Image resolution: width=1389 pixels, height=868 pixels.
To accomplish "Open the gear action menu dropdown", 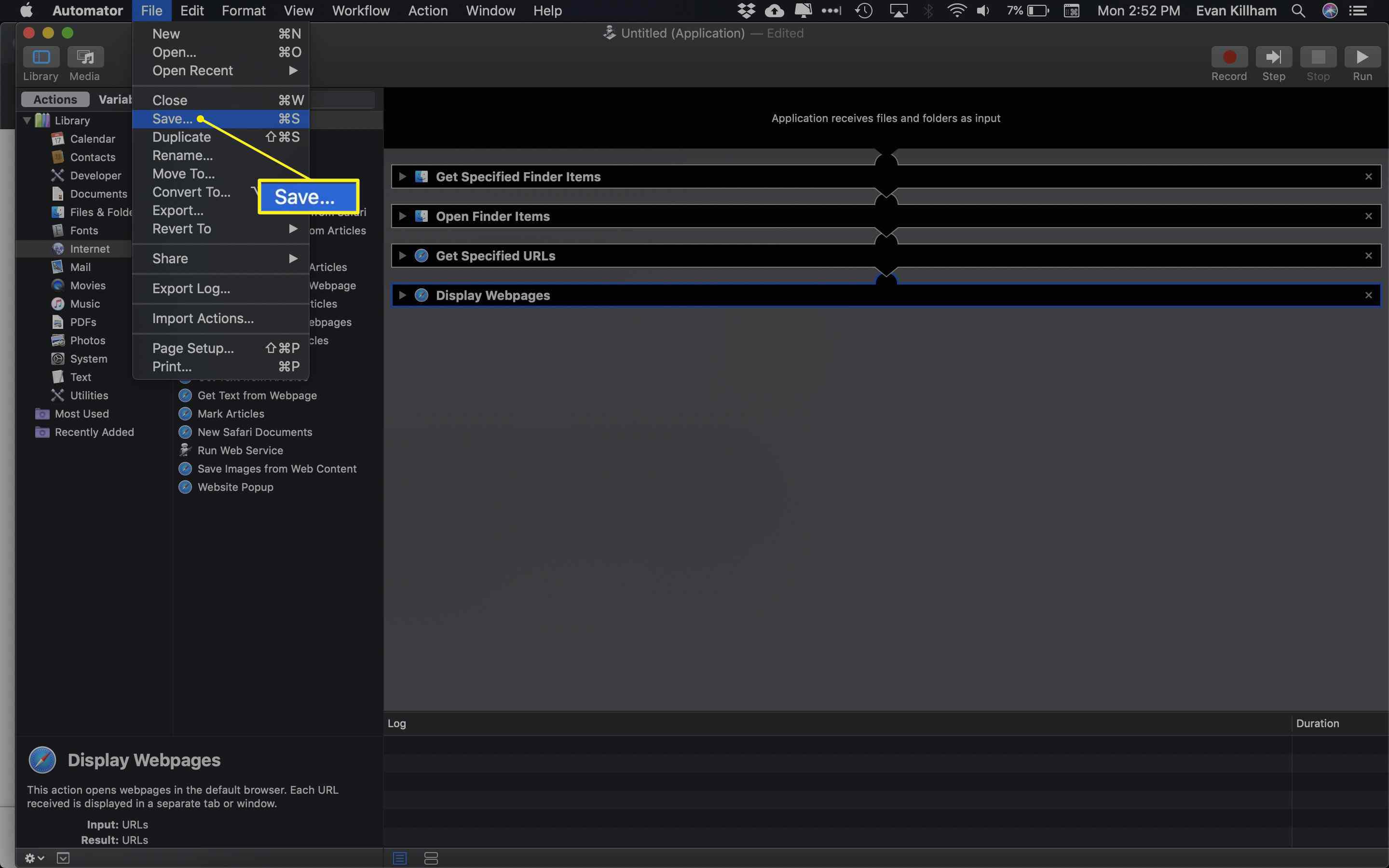I will click(x=34, y=858).
